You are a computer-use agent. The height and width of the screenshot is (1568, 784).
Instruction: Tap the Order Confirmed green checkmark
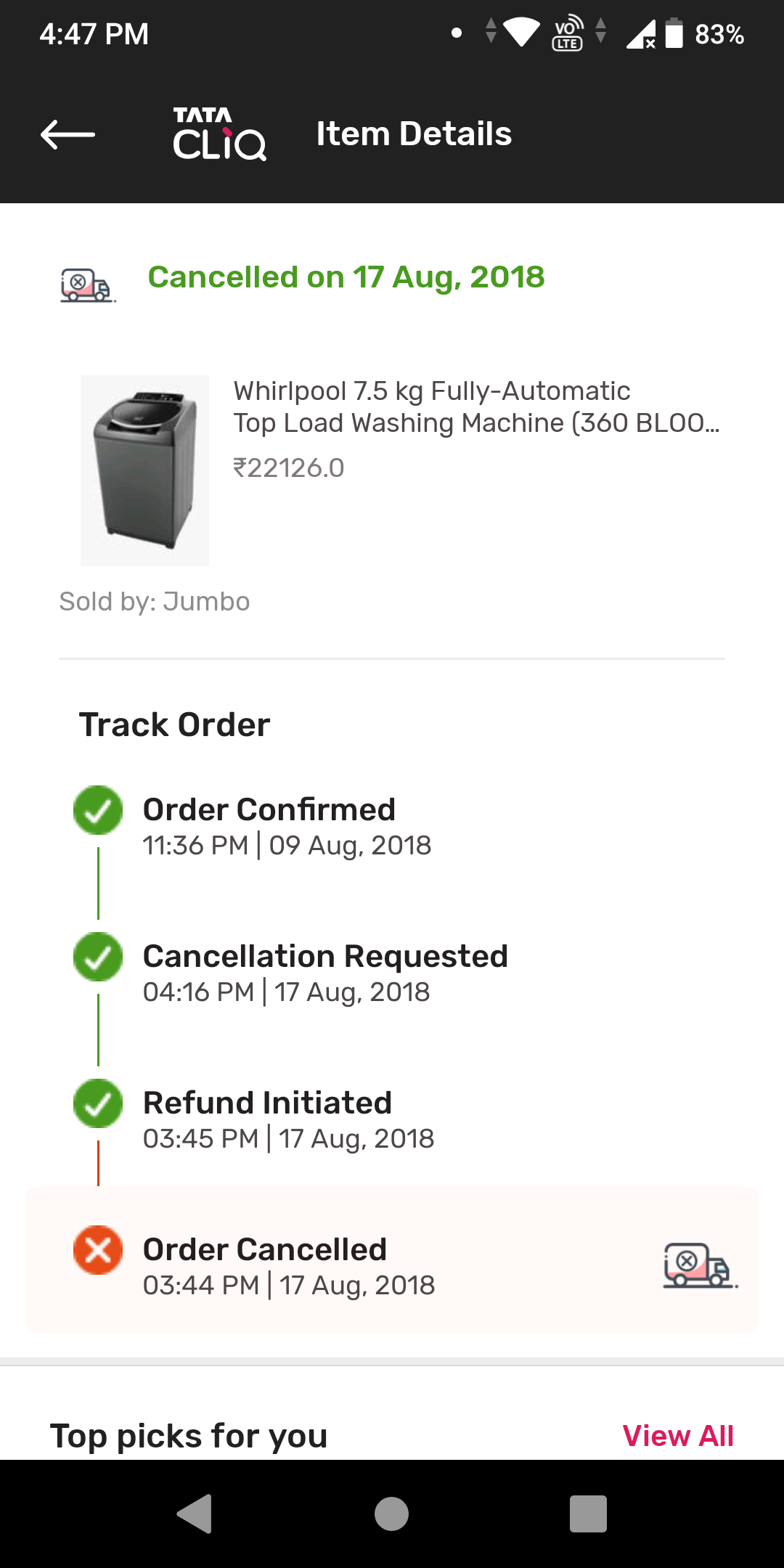[98, 810]
